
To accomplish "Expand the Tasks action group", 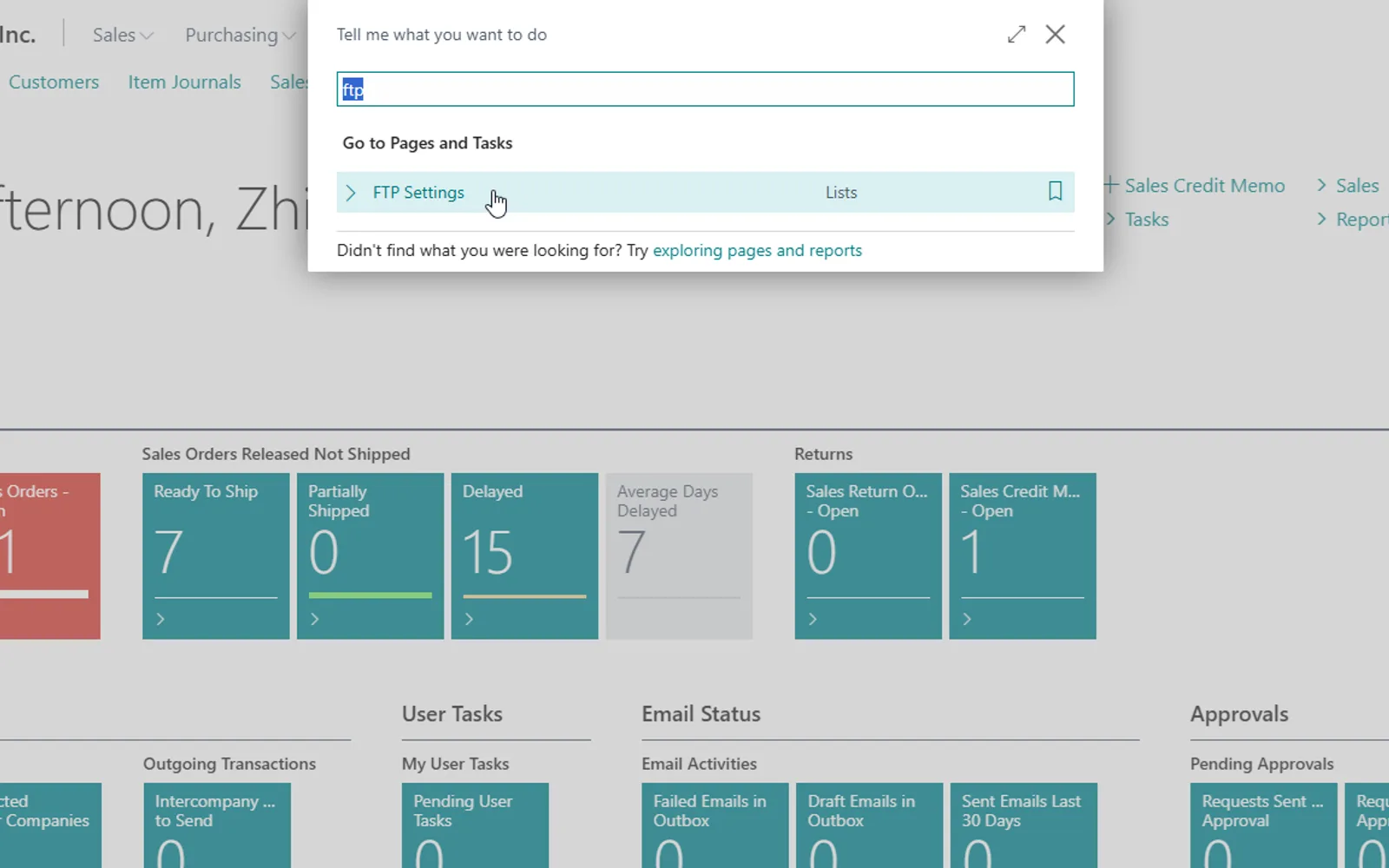I will coord(1138,220).
